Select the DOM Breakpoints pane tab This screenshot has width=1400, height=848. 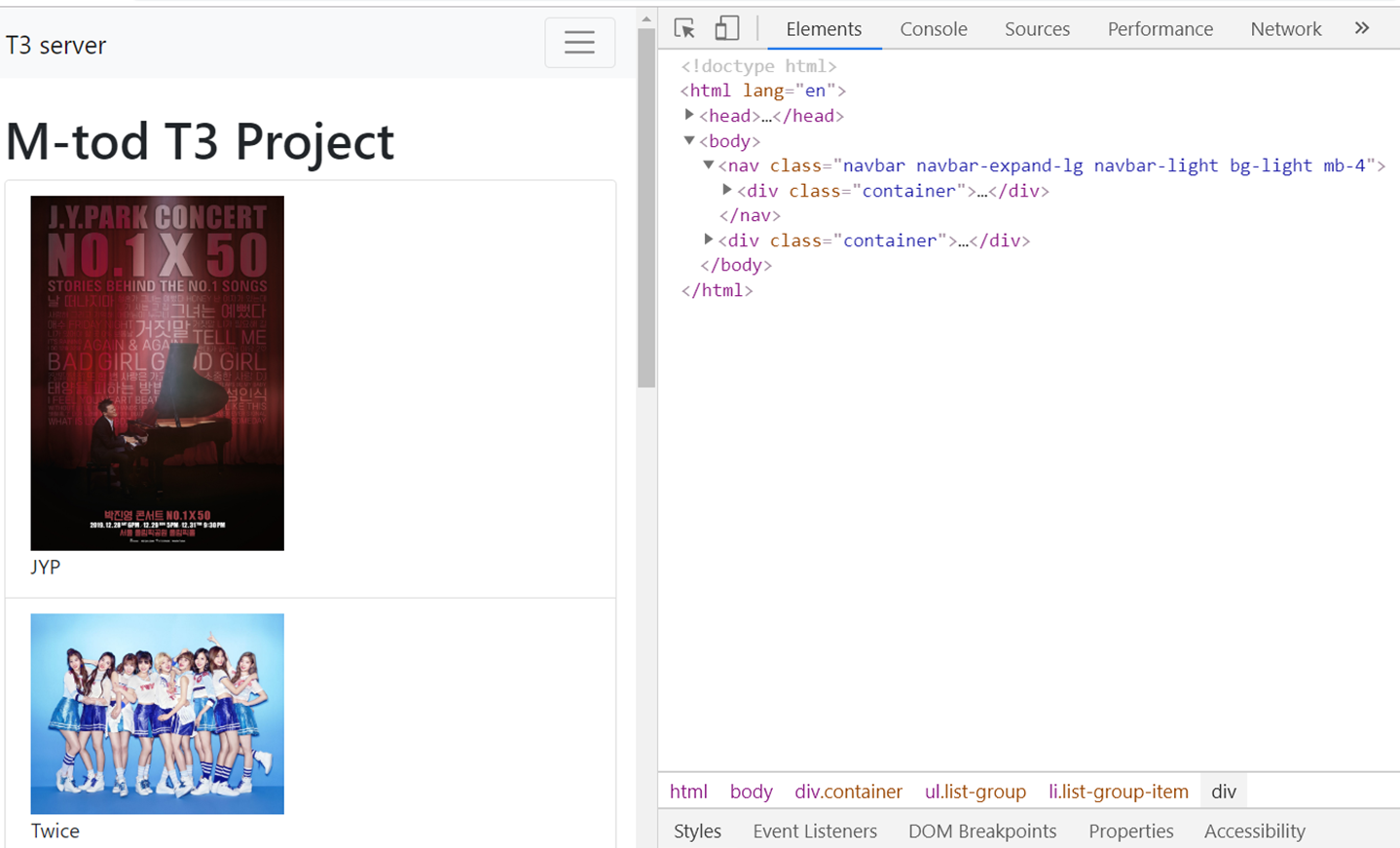(982, 831)
